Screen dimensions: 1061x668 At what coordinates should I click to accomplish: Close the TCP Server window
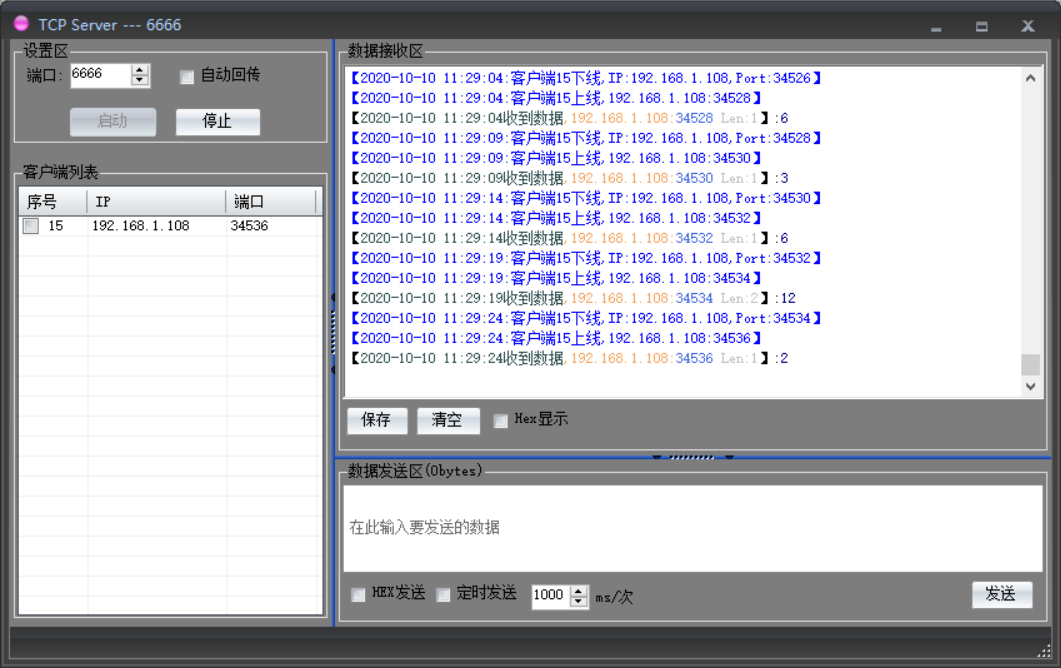(1028, 26)
